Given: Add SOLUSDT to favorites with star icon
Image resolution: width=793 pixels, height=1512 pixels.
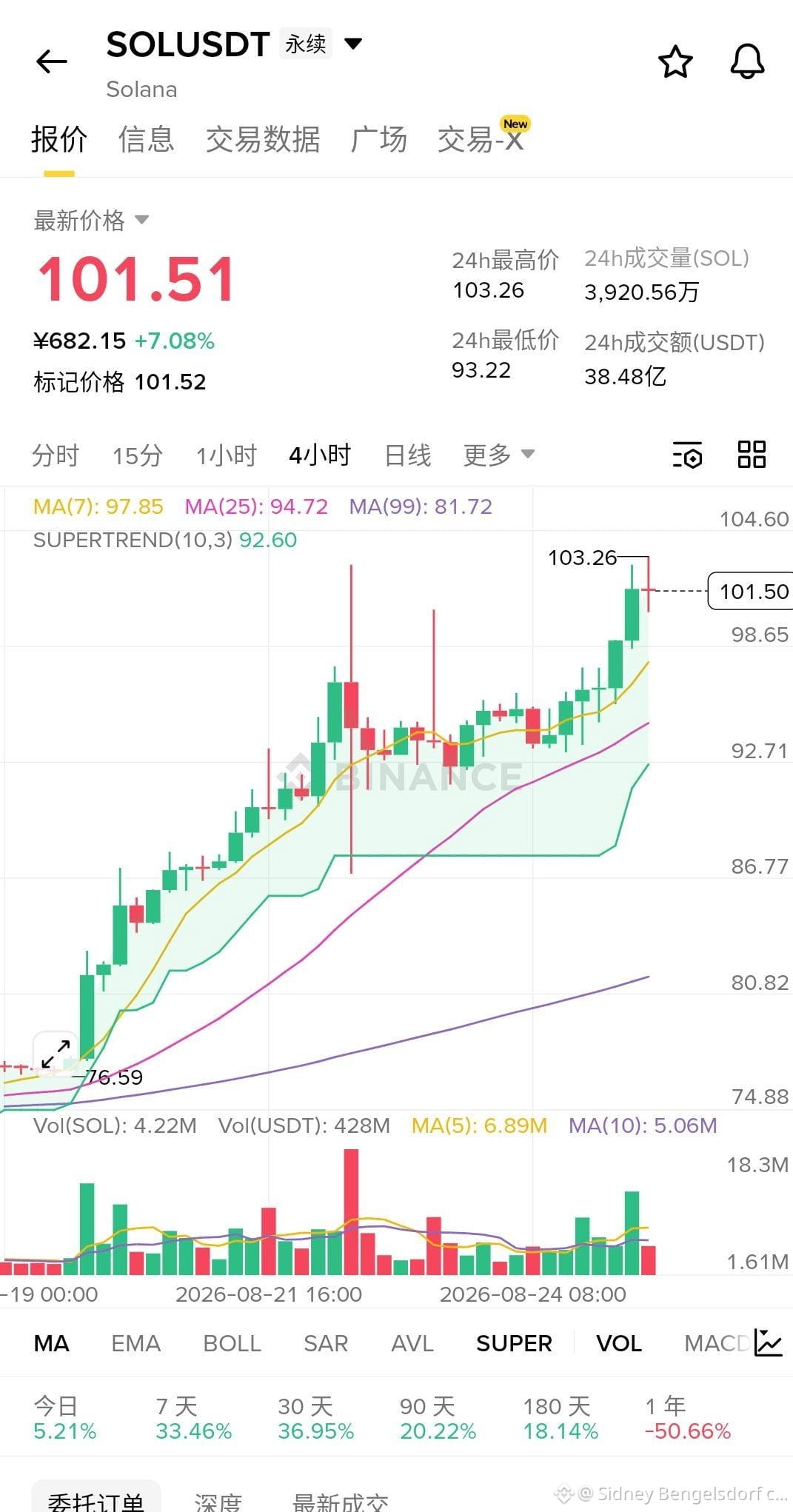Looking at the screenshot, I should coord(675,61).
